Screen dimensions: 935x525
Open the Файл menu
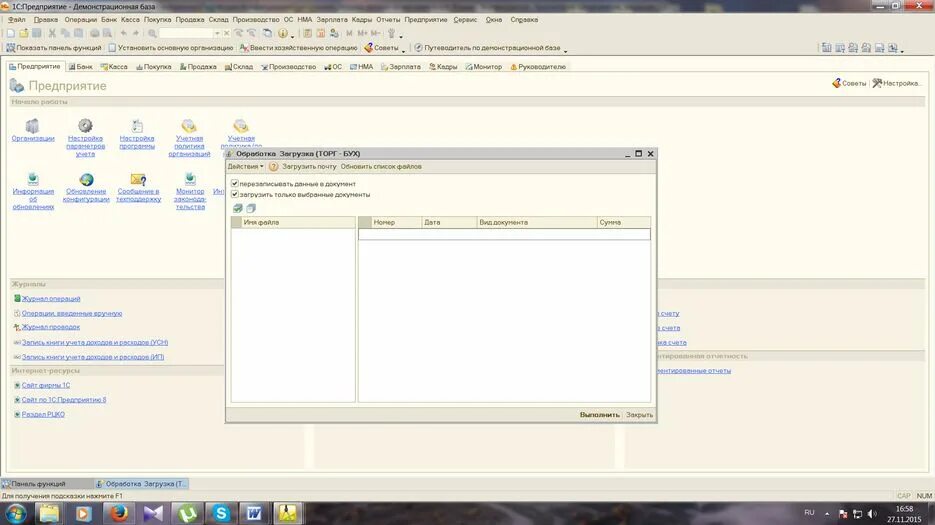pyautogui.click(x=17, y=20)
